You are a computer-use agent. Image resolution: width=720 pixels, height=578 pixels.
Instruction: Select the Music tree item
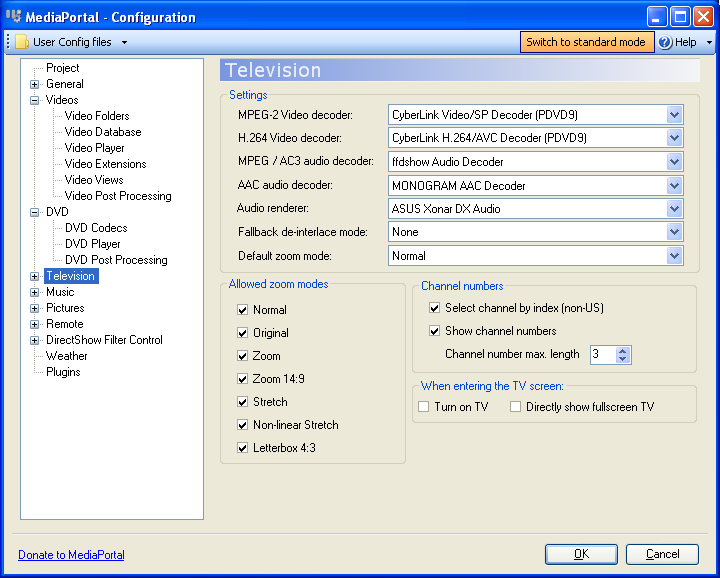pos(60,292)
